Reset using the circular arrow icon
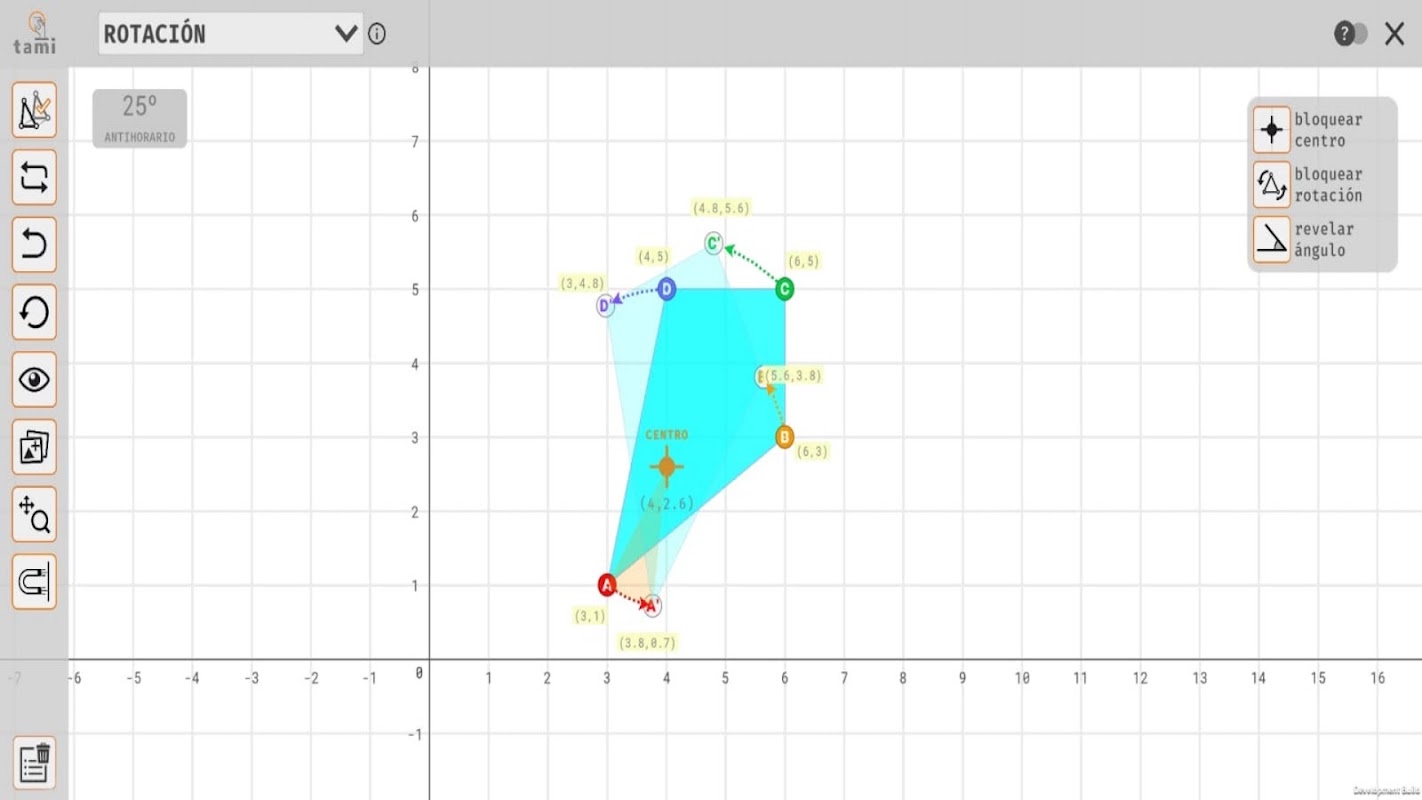This screenshot has height=800, width=1422. [x=34, y=312]
